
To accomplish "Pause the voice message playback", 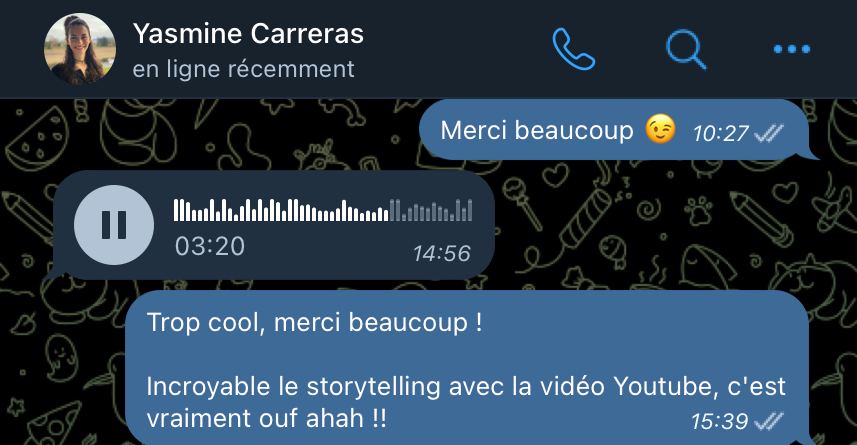I will tap(114, 225).
